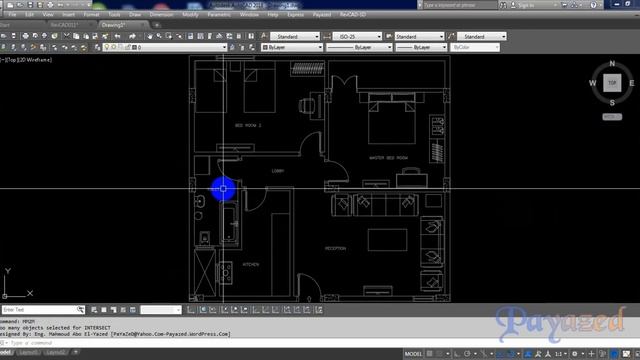The height and width of the screenshot is (360, 640).
Task: Open the Modify menu
Action: coord(190,14)
